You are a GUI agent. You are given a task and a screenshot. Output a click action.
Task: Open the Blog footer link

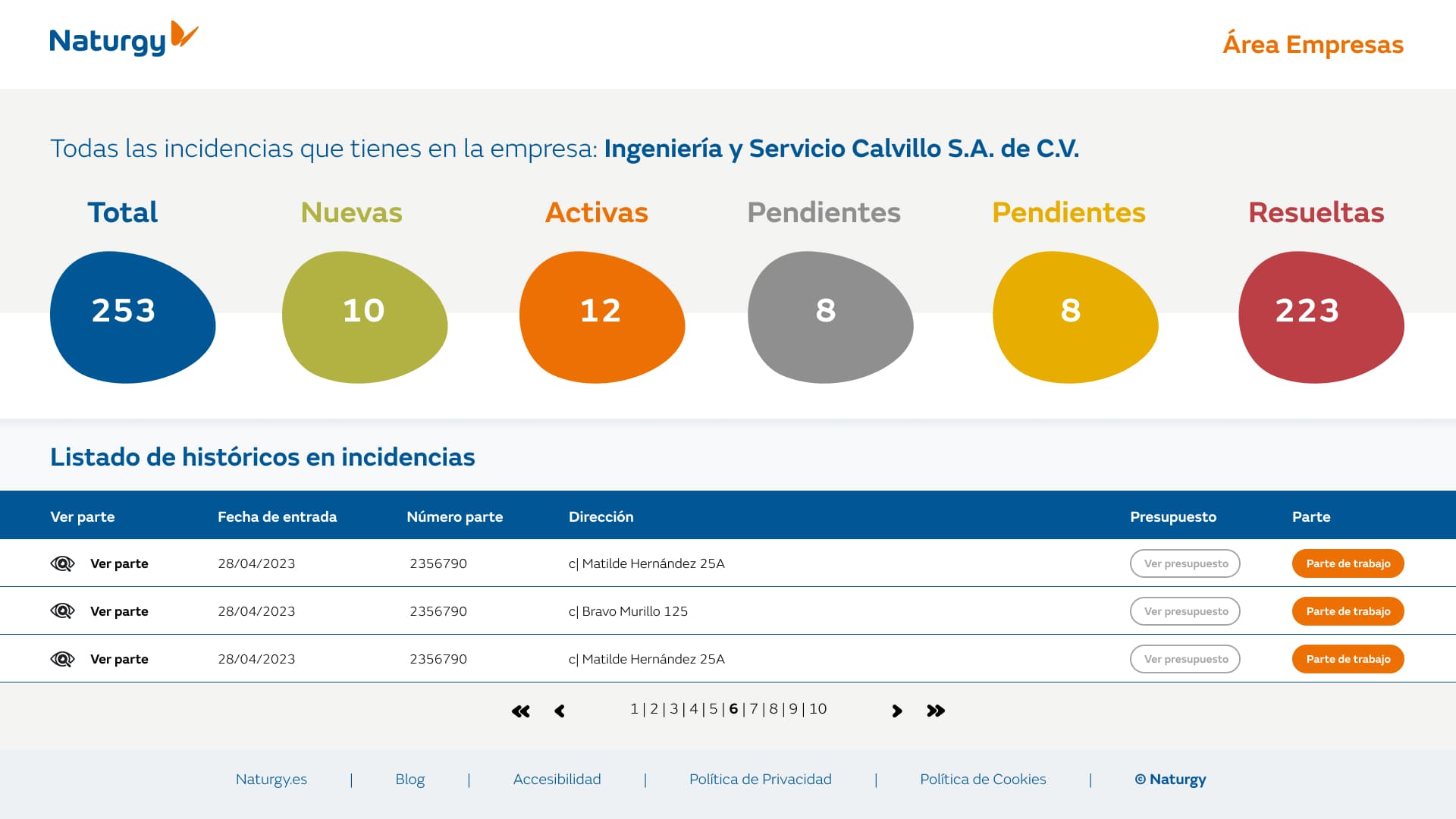(x=409, y=780)
